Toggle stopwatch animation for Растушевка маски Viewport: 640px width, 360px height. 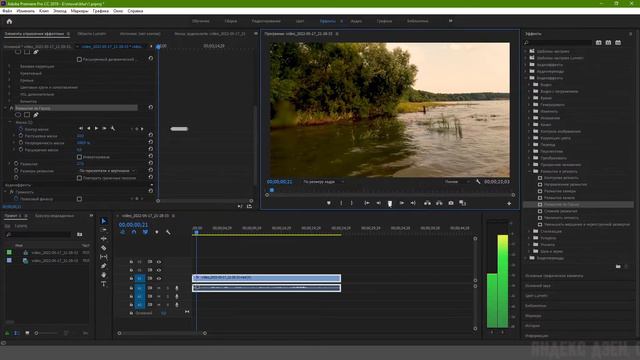(21, 136)
